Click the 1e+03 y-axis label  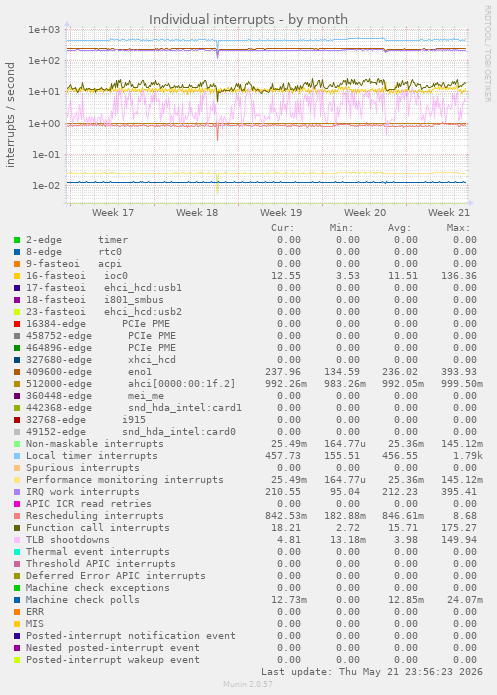tap(44, 30)
